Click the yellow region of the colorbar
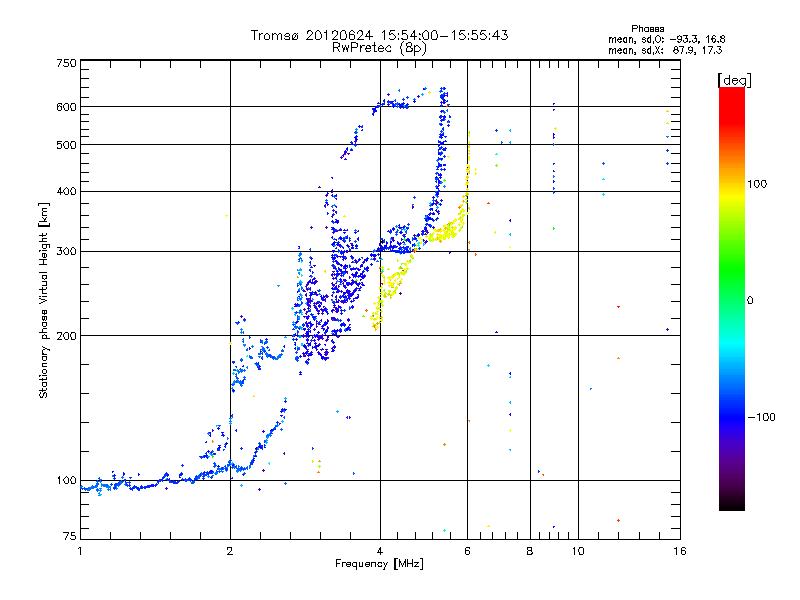Screen dimensions: 800x600 coord(732,194)
